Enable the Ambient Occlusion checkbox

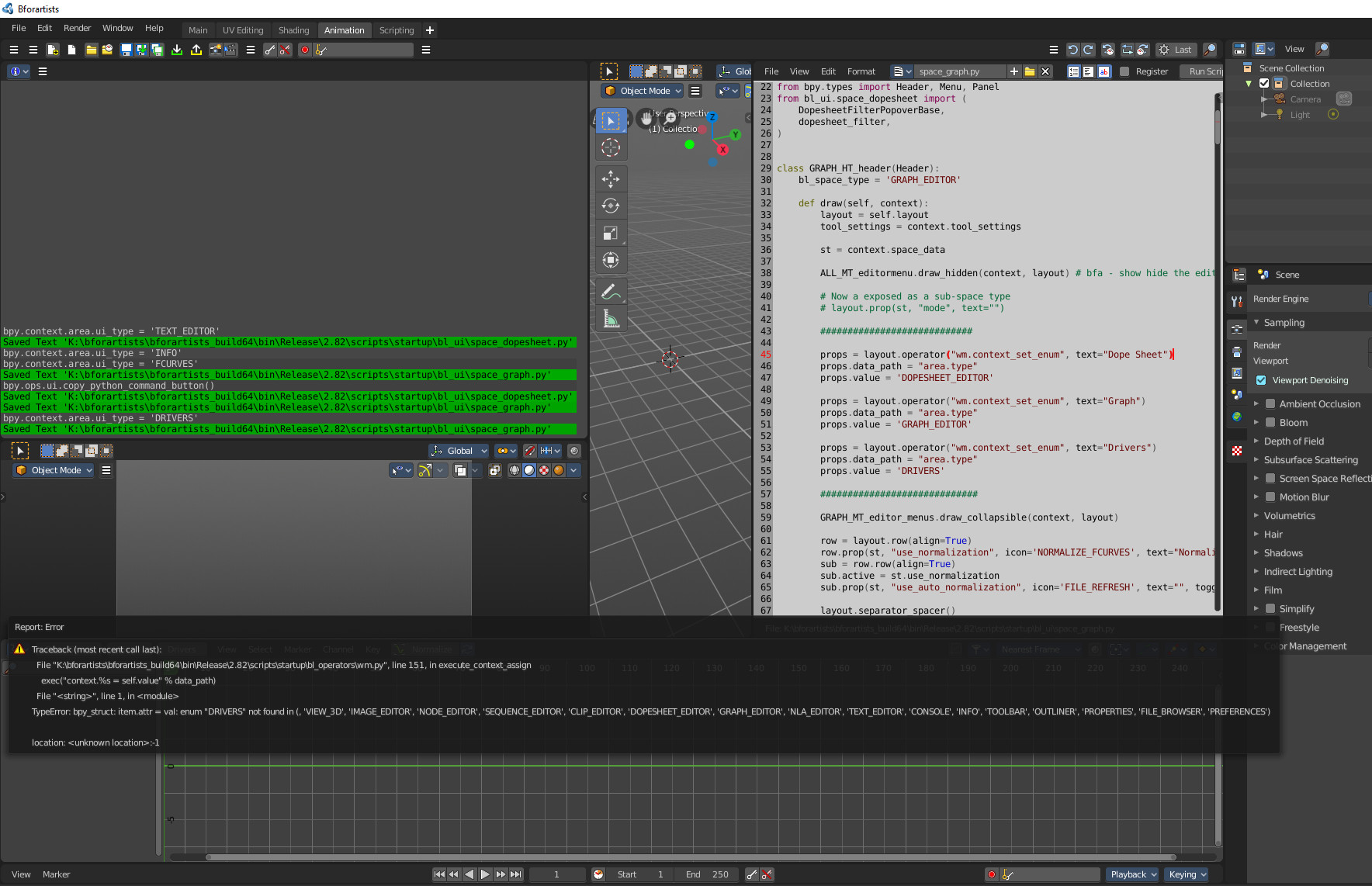coord(1270,404)
